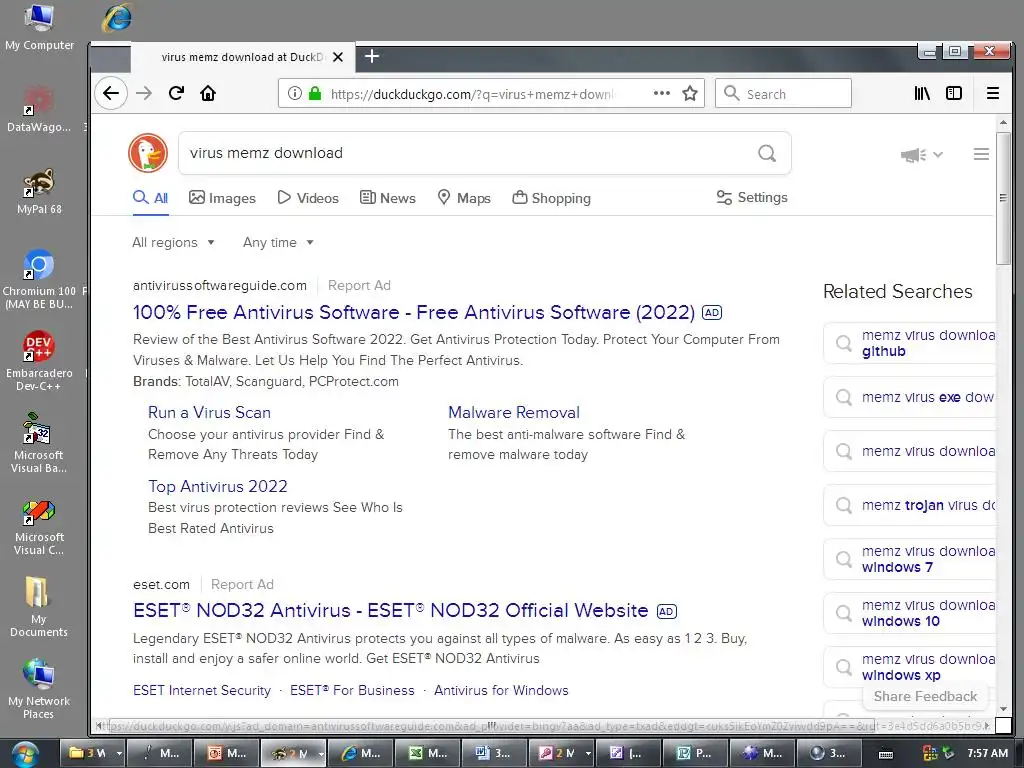This screenshot has height=768, width=1024.
Task: Search related: memz virus download windows xp
Action: click(910, 667)
